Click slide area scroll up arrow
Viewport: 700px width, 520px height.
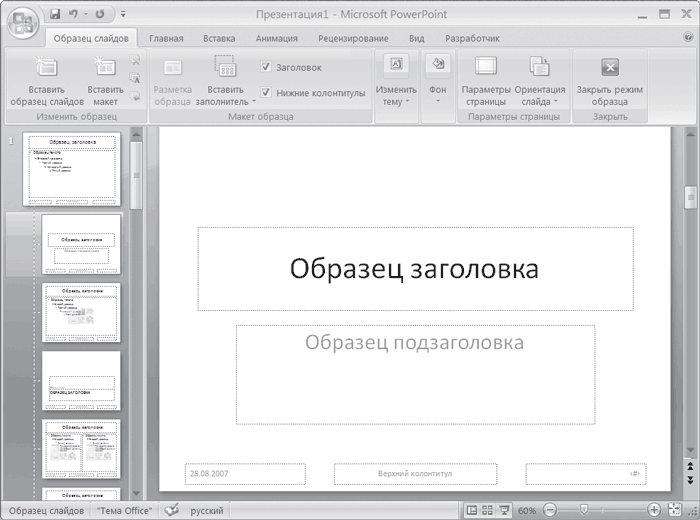[690, 133]
